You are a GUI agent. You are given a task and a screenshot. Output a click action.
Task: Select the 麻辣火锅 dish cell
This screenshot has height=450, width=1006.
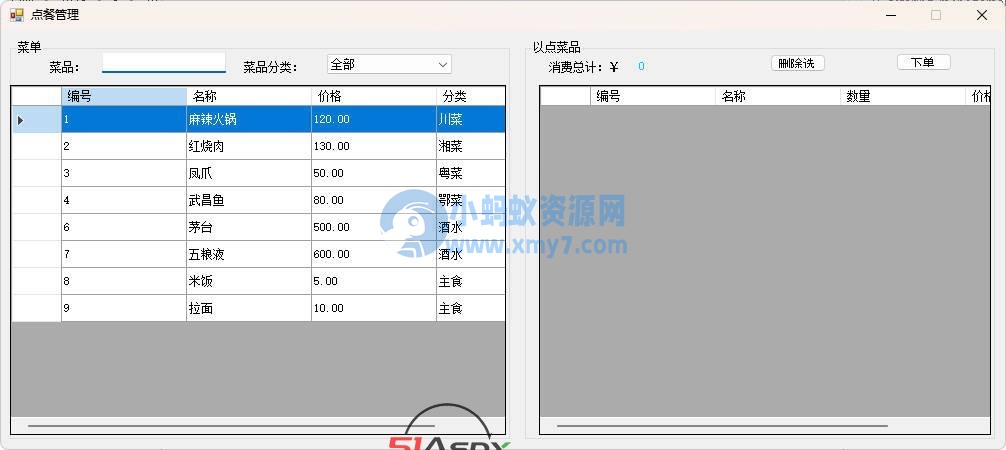tap(249, 119)
